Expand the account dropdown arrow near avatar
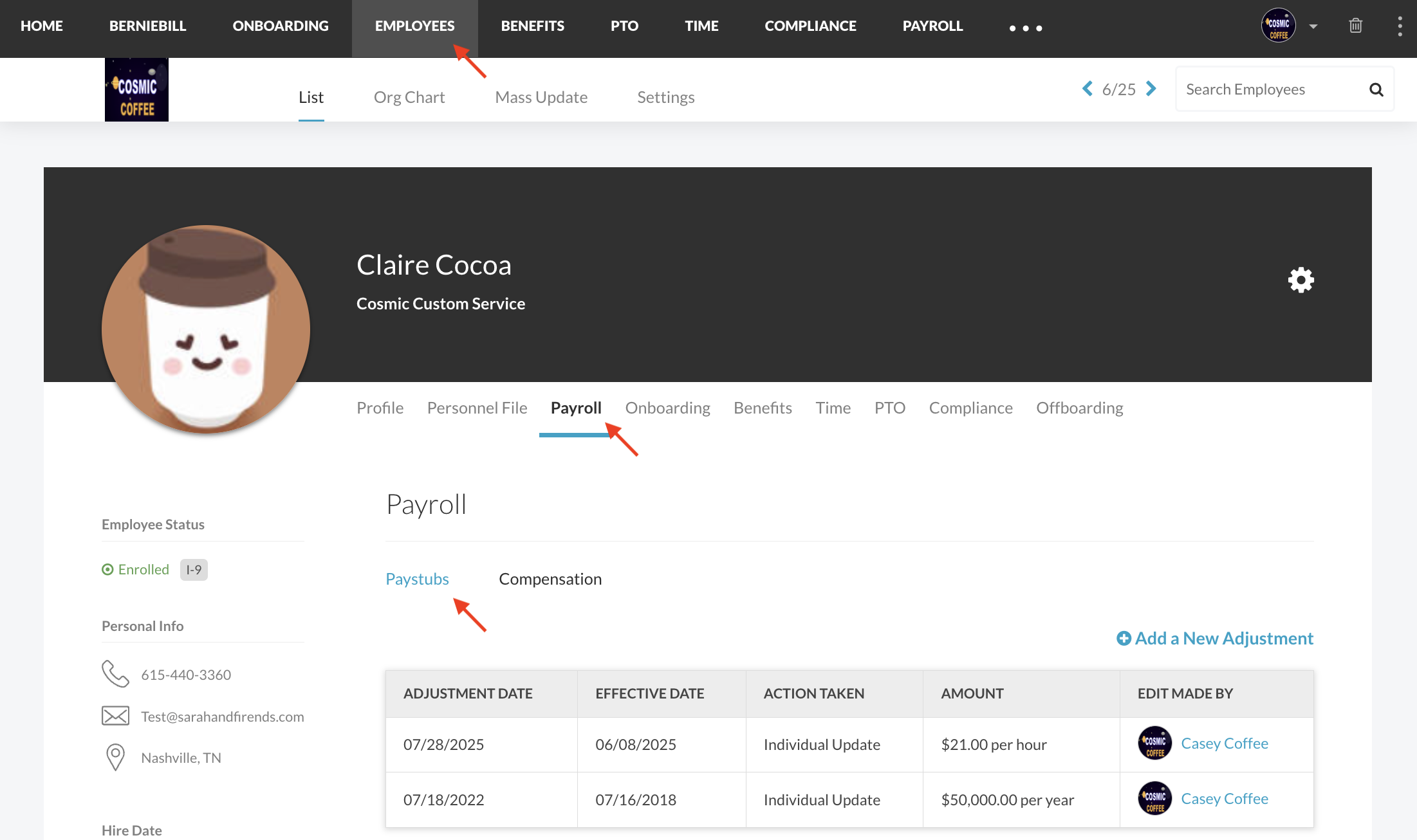The height and width of the screenshot is (840, 1417). pyautogui.click(x=1313, y=26)
